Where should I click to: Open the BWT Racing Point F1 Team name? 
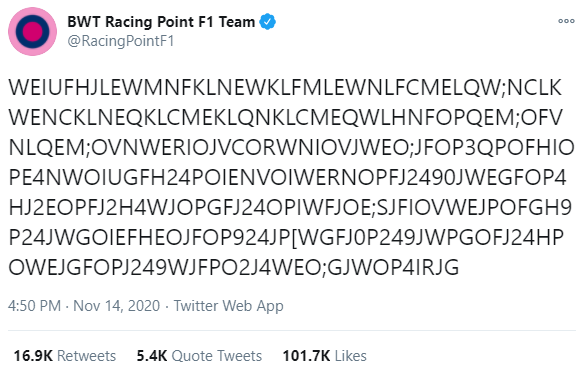point(161,22)
